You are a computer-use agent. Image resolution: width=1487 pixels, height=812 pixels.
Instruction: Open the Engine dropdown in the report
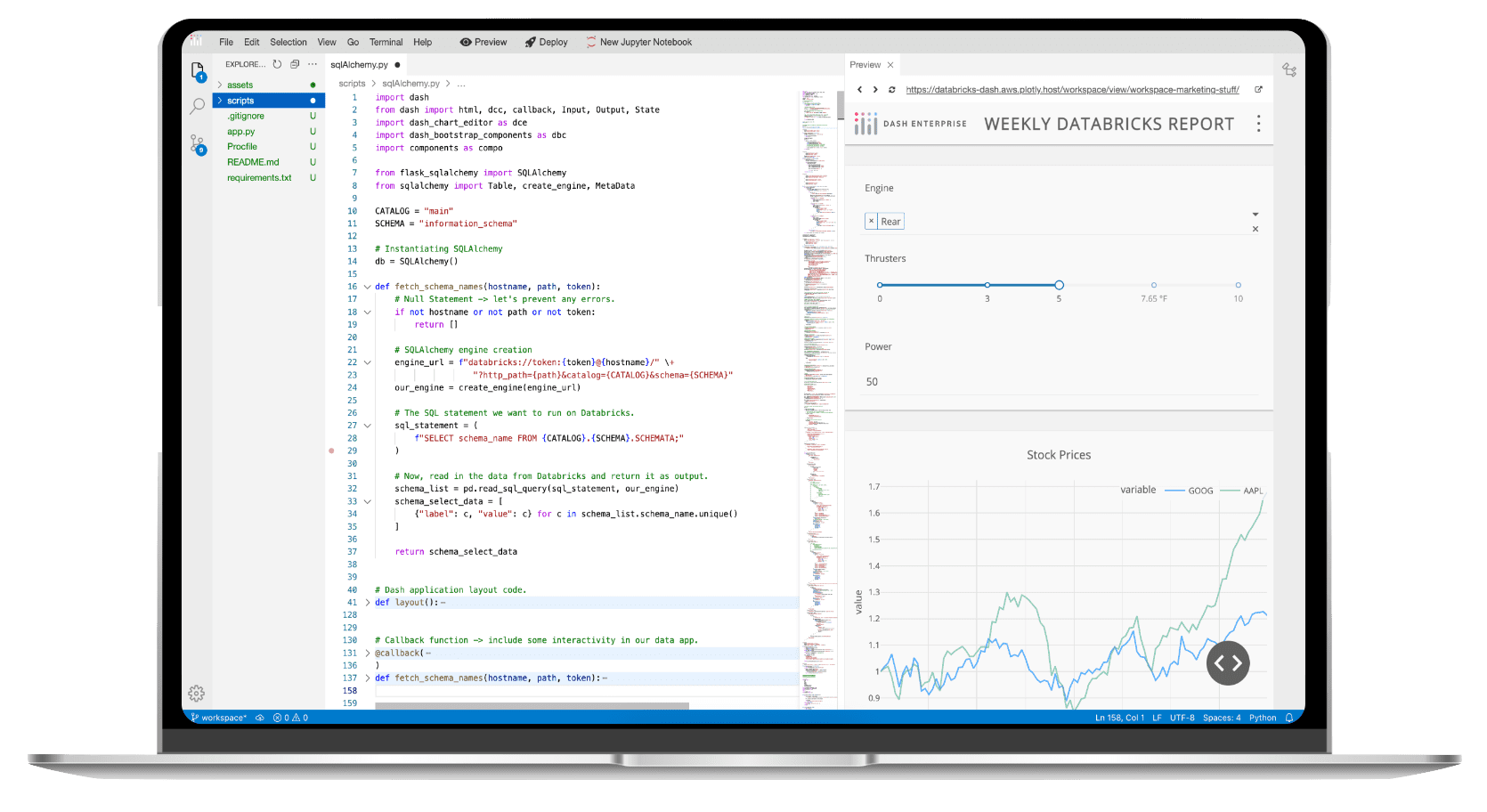[x=1255, y=214]
